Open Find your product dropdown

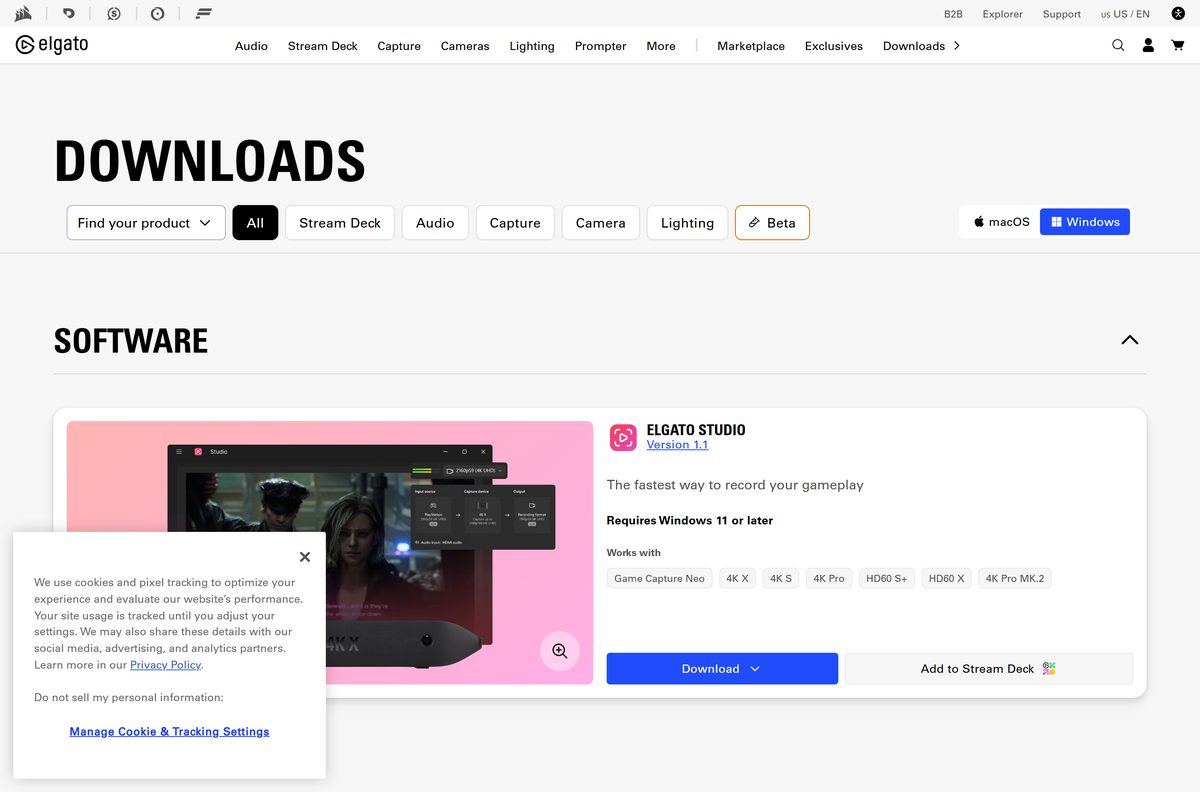[x=145, y=223]
